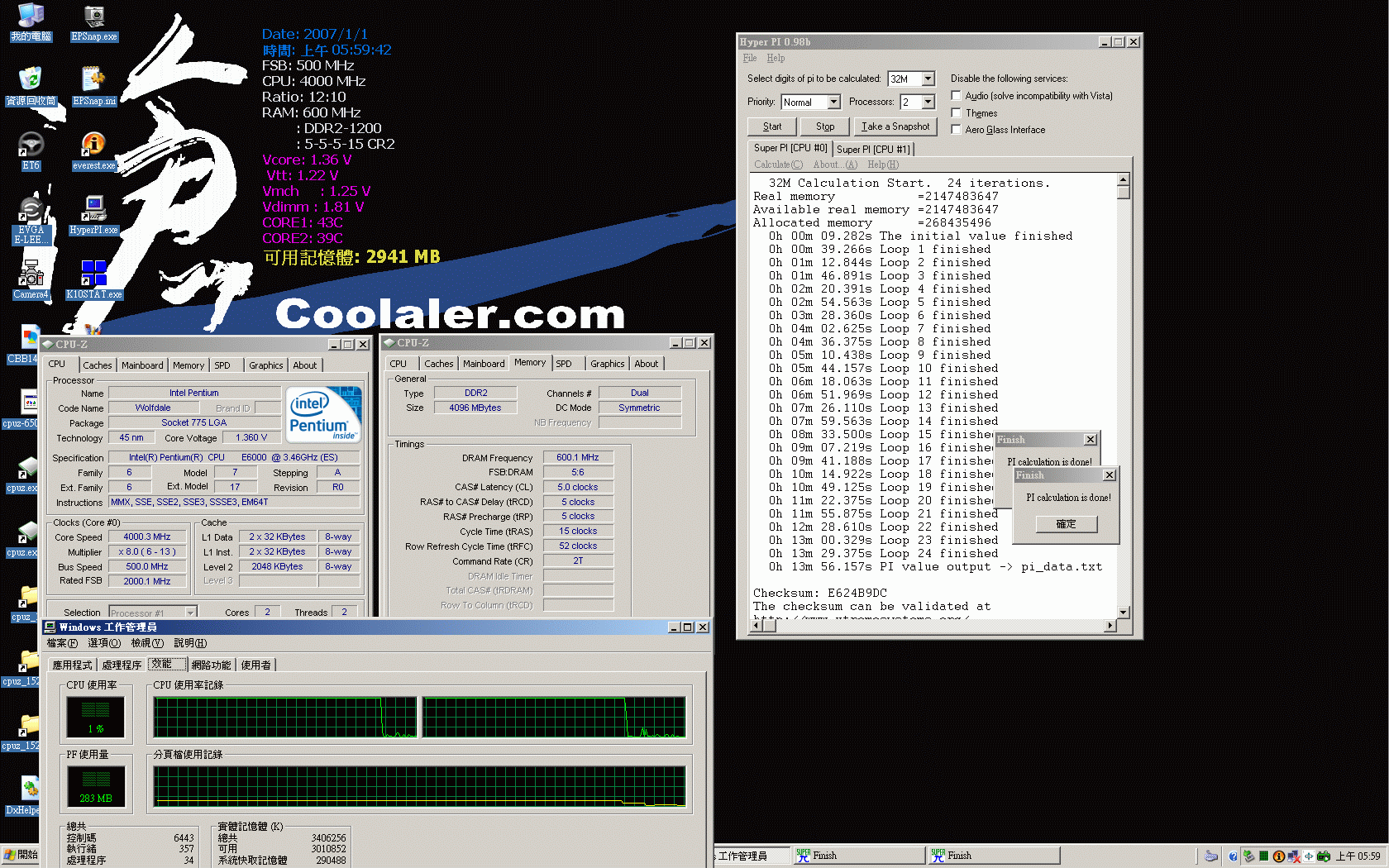Click the Hyper PI vertical scrollbar up arrow
Image resolution: width=1389 pixels, height=868 pixels.
pos(1123,179)
